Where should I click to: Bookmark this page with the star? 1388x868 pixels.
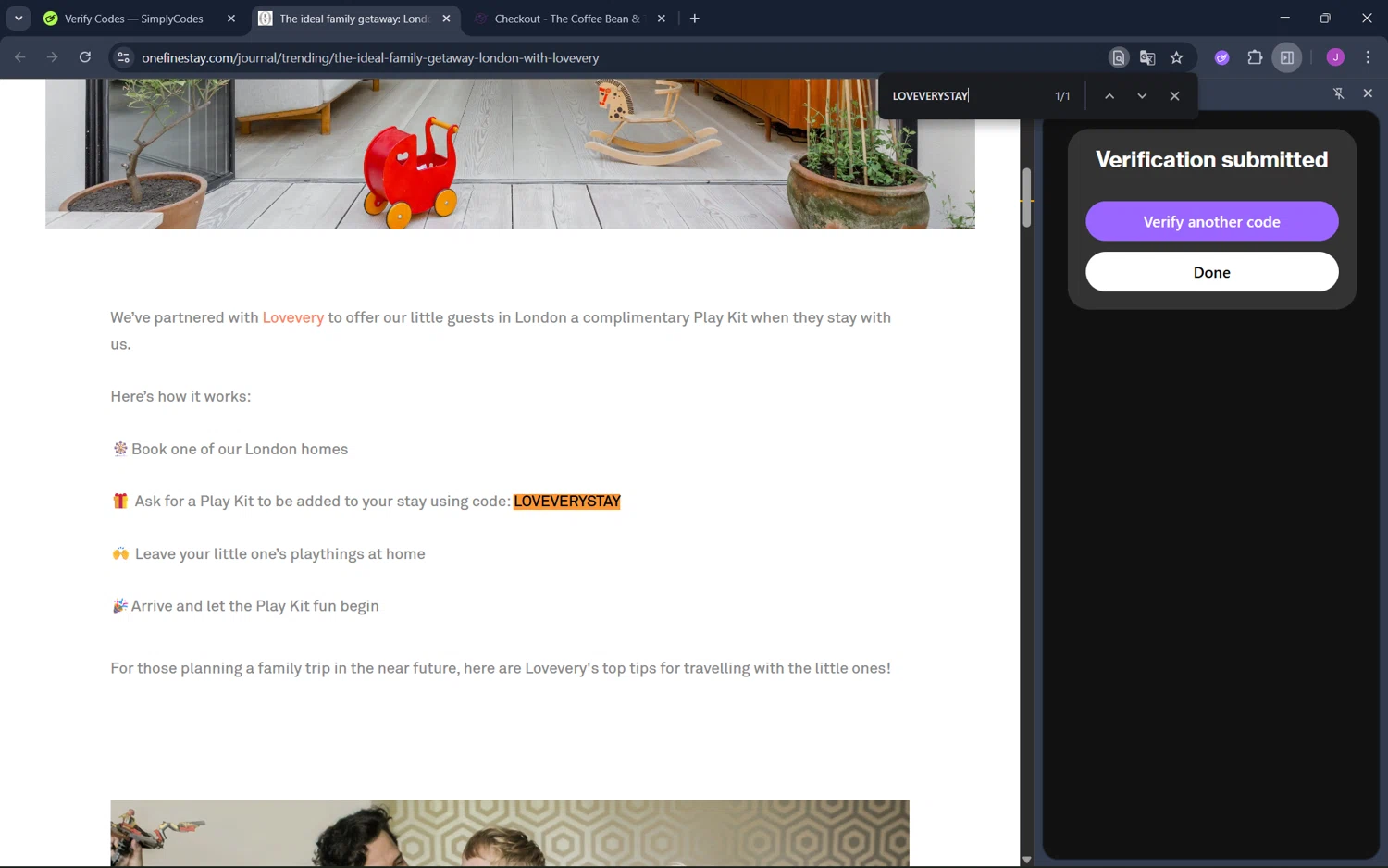[1176, 57]
